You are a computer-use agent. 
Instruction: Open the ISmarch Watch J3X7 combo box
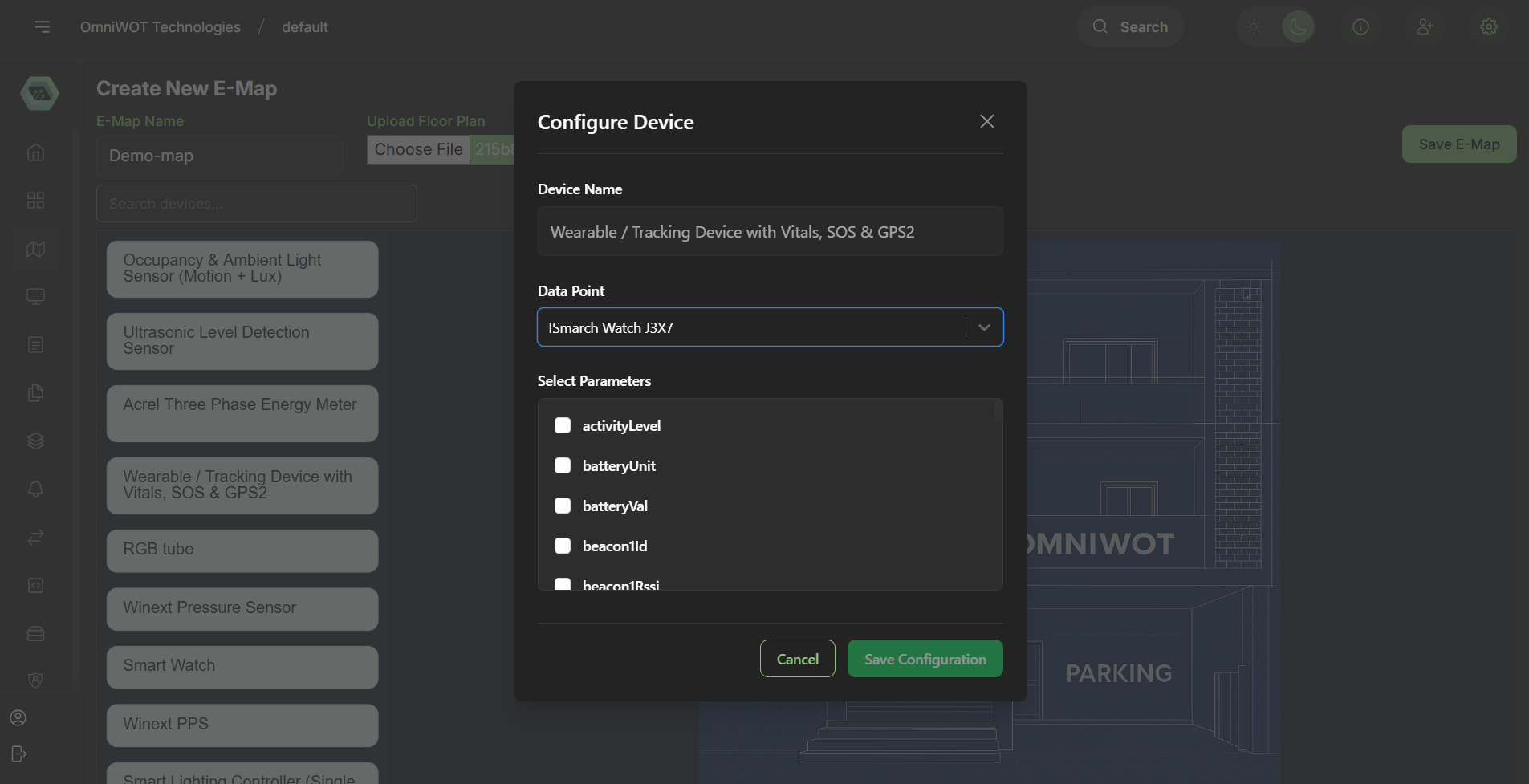point(750,327)
